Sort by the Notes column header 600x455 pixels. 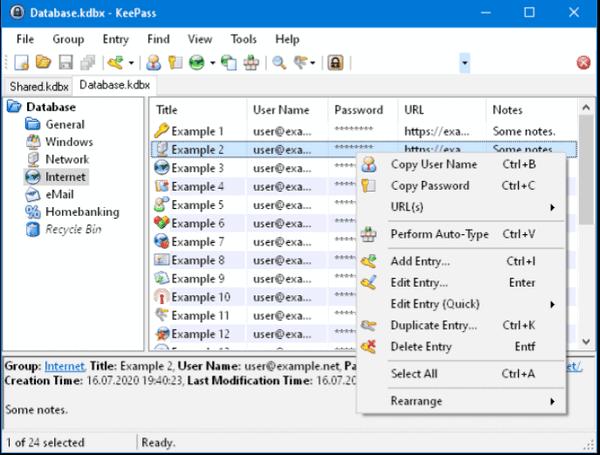point(532,110)
